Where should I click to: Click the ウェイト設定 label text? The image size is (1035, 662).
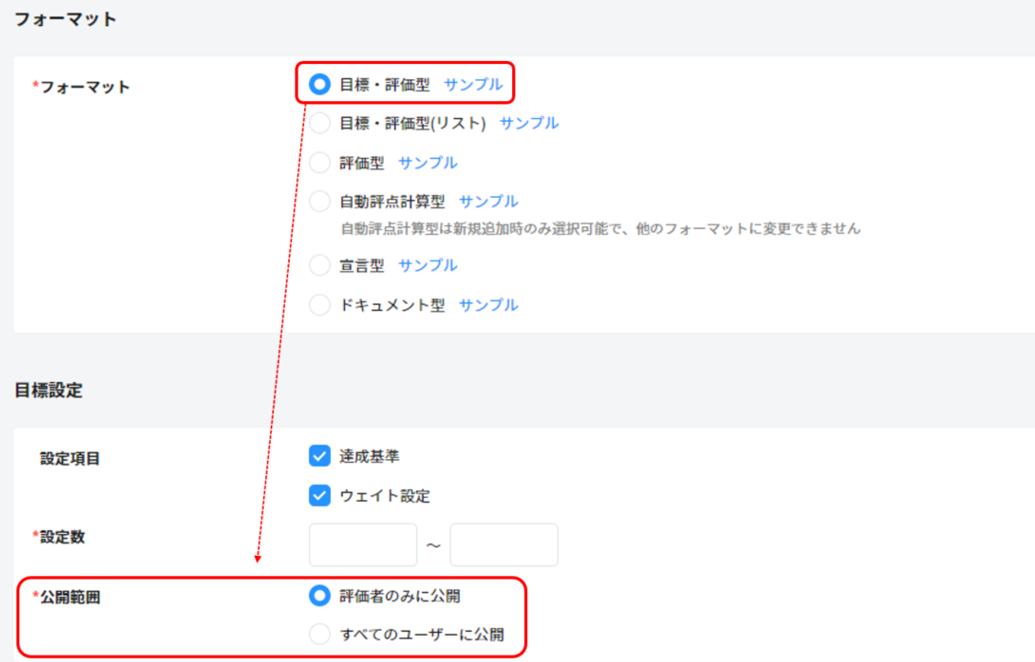384,495
